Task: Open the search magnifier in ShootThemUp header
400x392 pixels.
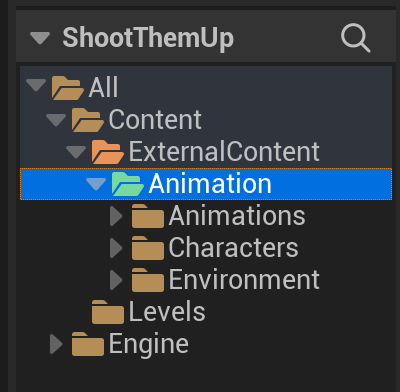Action: (355, 38)
